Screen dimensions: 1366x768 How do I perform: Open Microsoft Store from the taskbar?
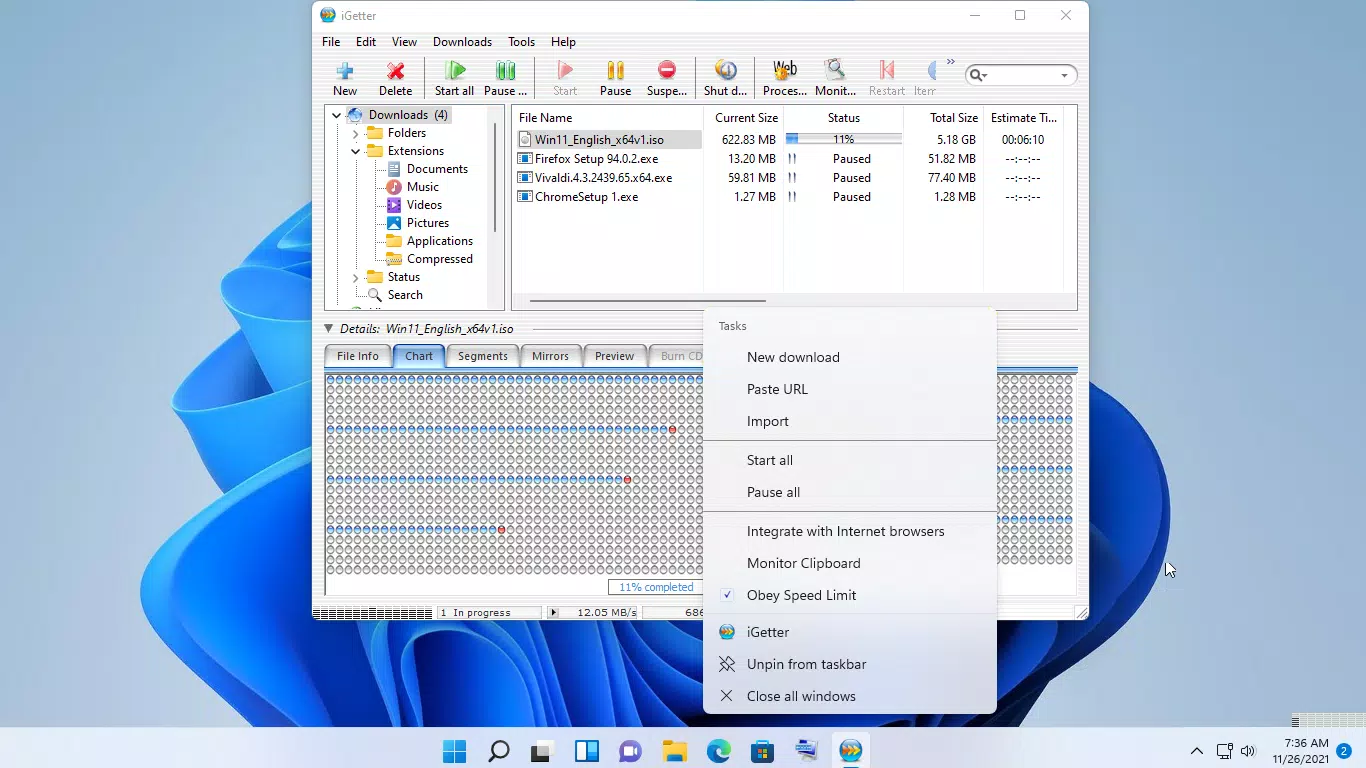tap(762, 751)
